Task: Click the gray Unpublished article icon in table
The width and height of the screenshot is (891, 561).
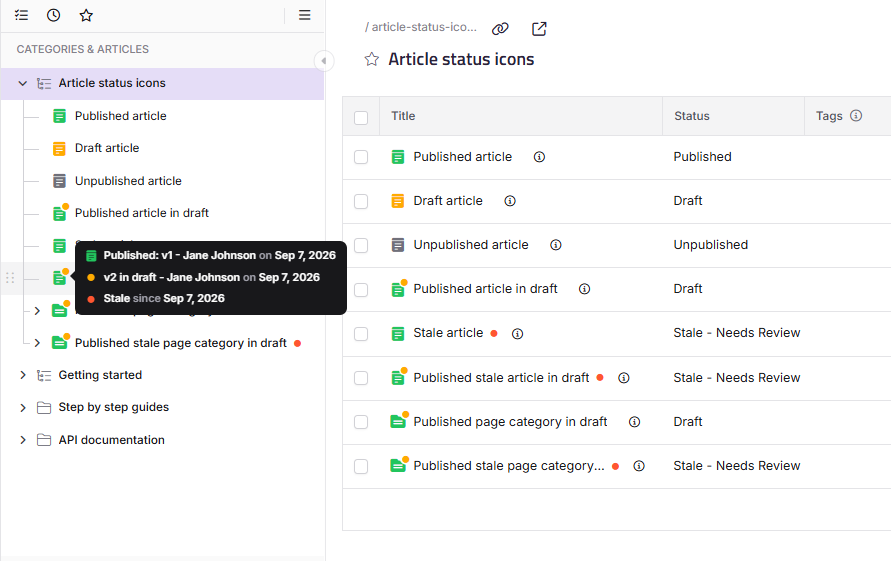Action: point(398,245)
